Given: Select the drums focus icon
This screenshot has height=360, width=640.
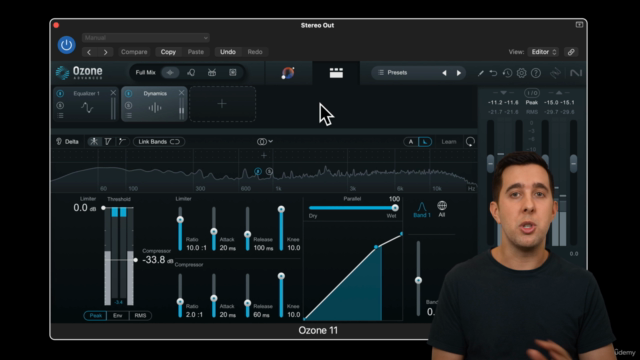Looking at the screenshot, I should point(212,73).
